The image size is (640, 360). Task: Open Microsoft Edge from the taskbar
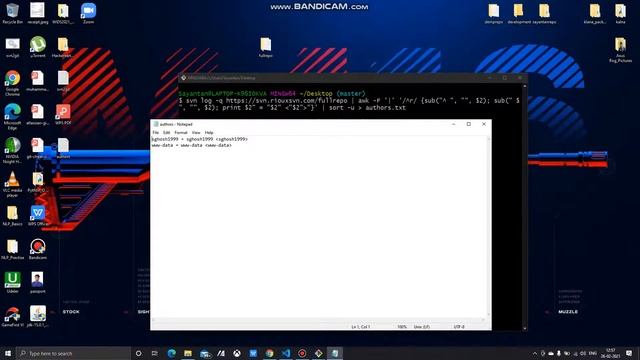pyautogui.click(x=171, y=353)
